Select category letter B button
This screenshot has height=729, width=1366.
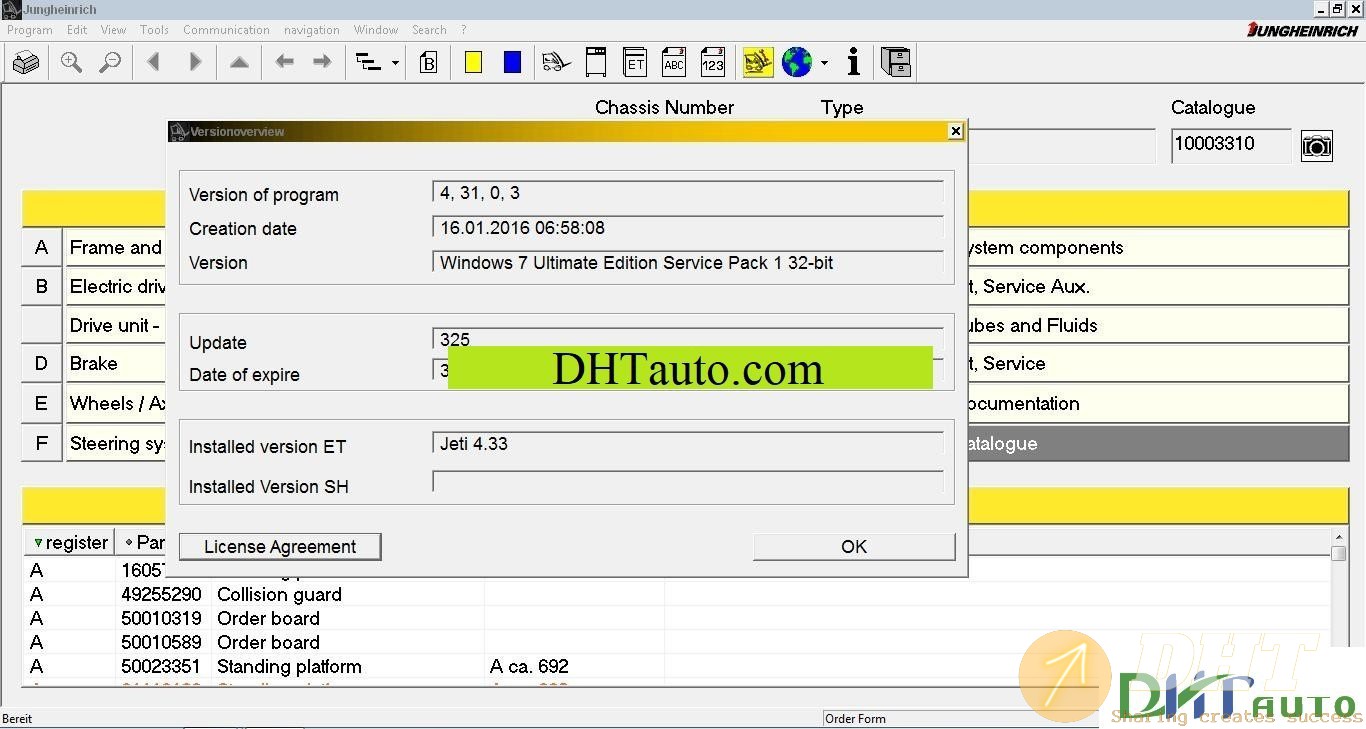tap(41, 286)
